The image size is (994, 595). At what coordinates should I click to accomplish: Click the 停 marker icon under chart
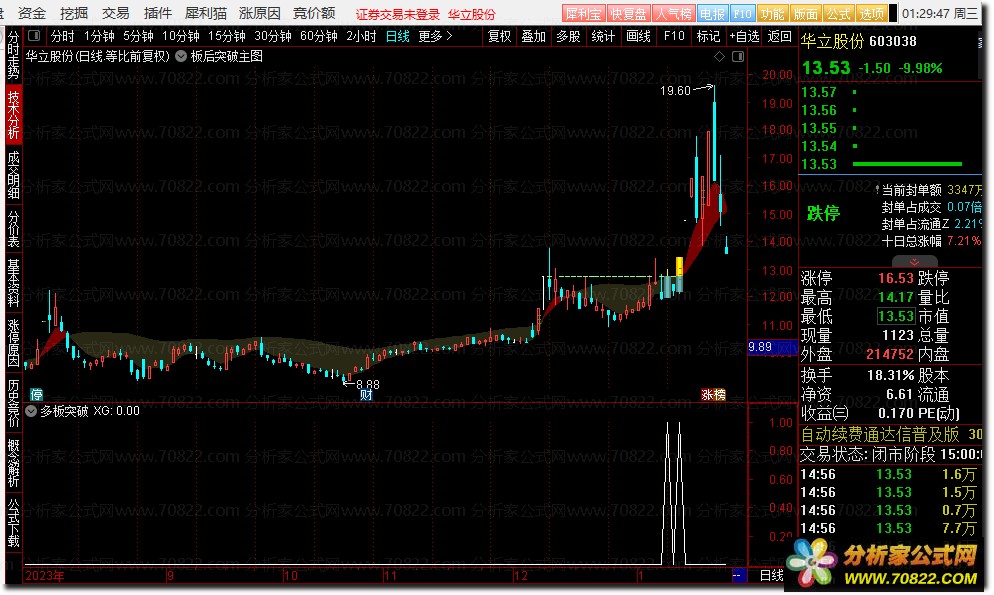point(37,395)
